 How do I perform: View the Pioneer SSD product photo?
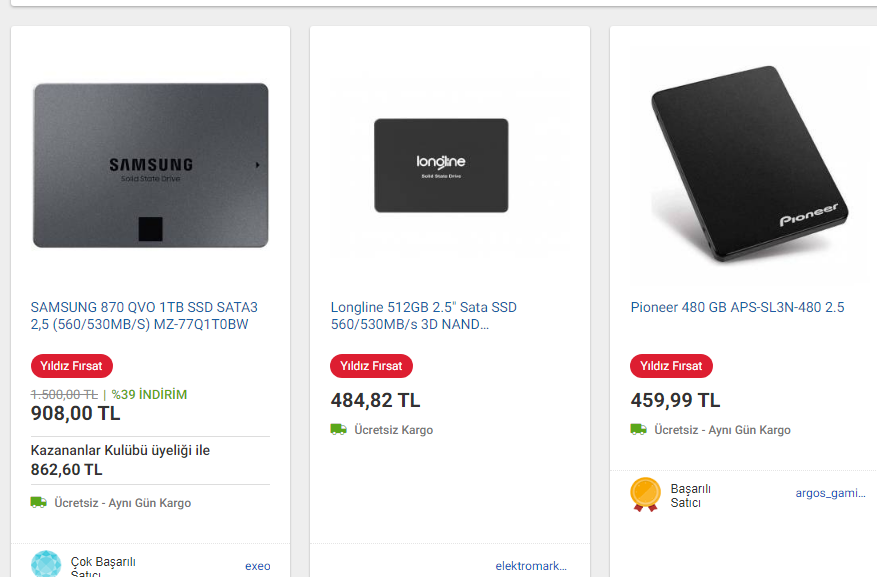pyautogui.click(x=746, y=165)
